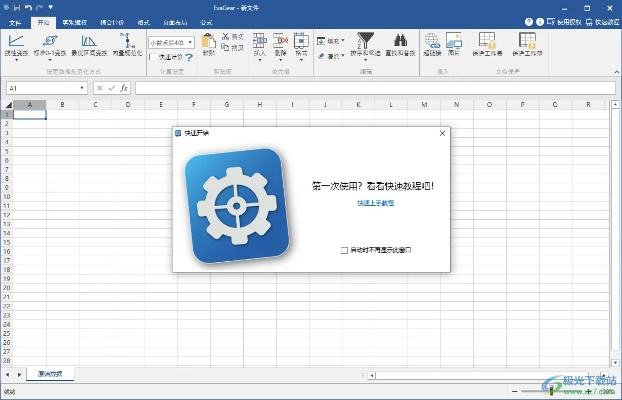Enable 启动时不再显示此窗口 checkbox
622x400 pixels.
coord(345,249)
